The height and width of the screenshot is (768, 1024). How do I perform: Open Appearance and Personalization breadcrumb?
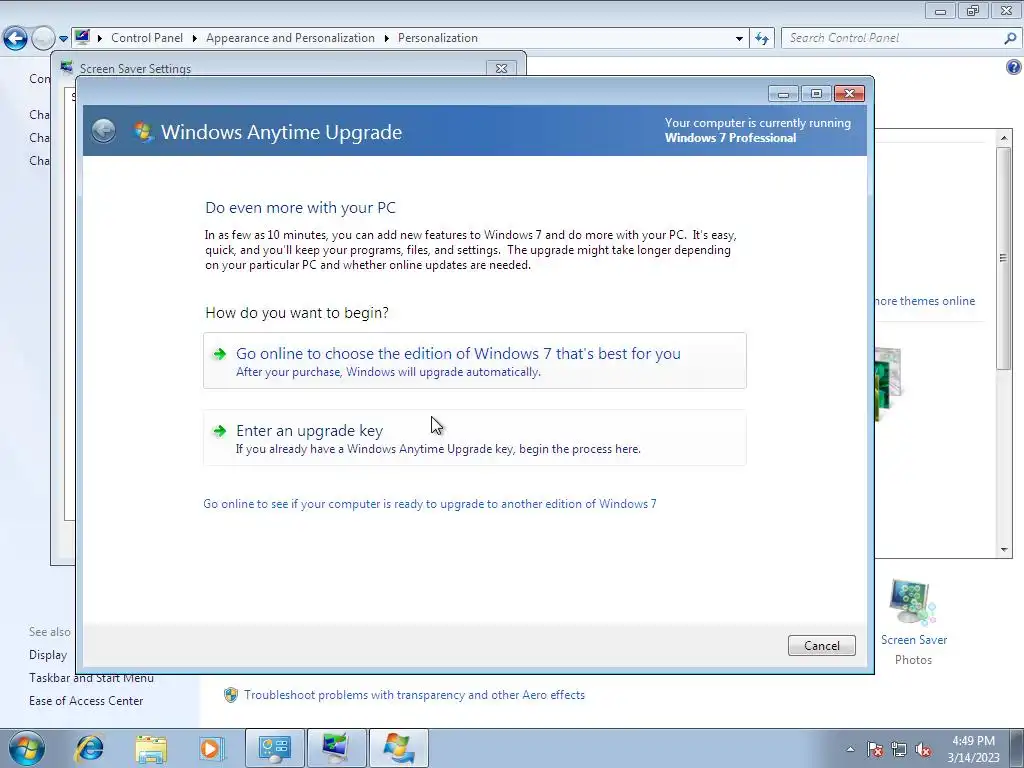click(x=290, y=38)
